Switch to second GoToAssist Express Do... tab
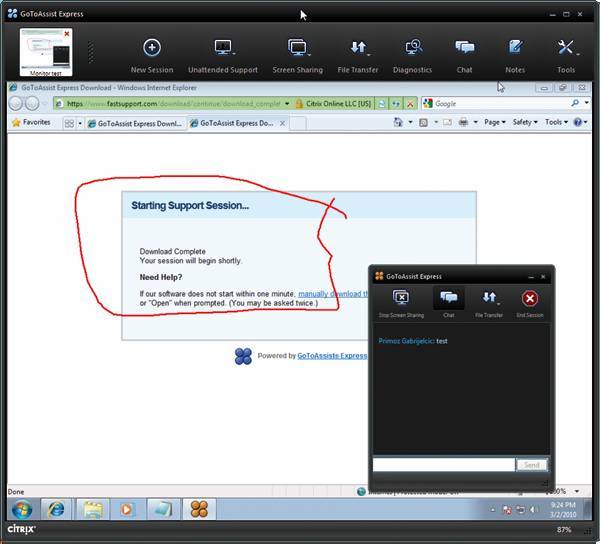Screen dimensions: 600x544 [232, 123]
